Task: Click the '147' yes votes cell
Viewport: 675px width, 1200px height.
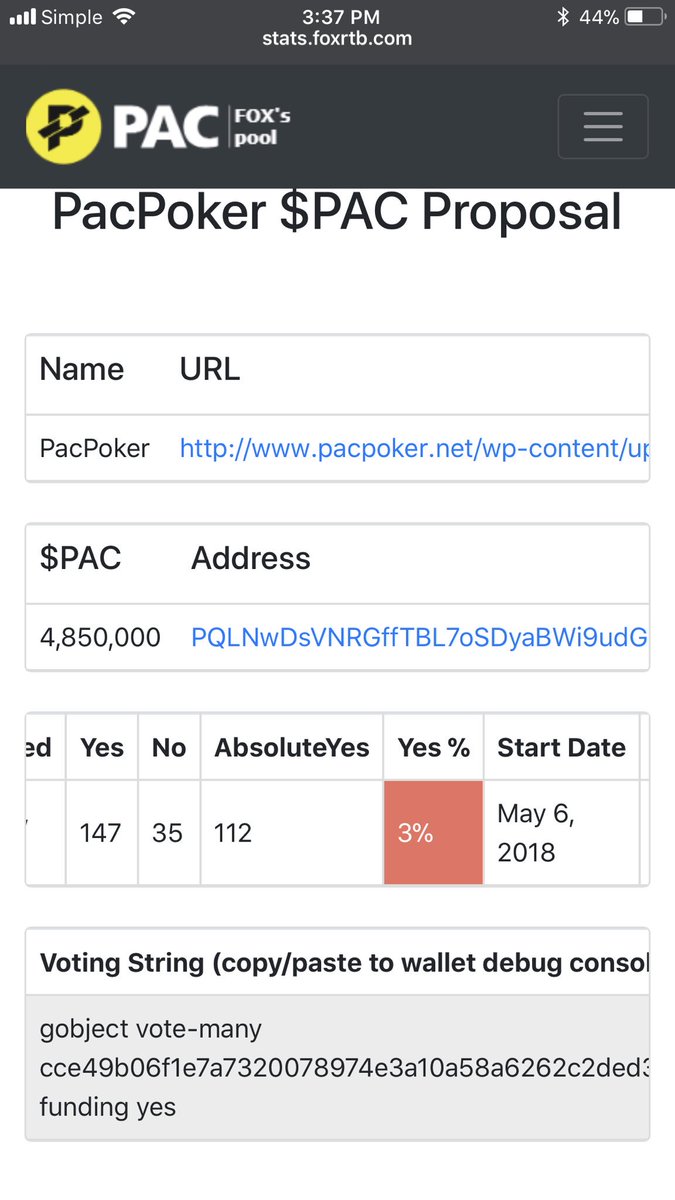Action: pos(101,832)
